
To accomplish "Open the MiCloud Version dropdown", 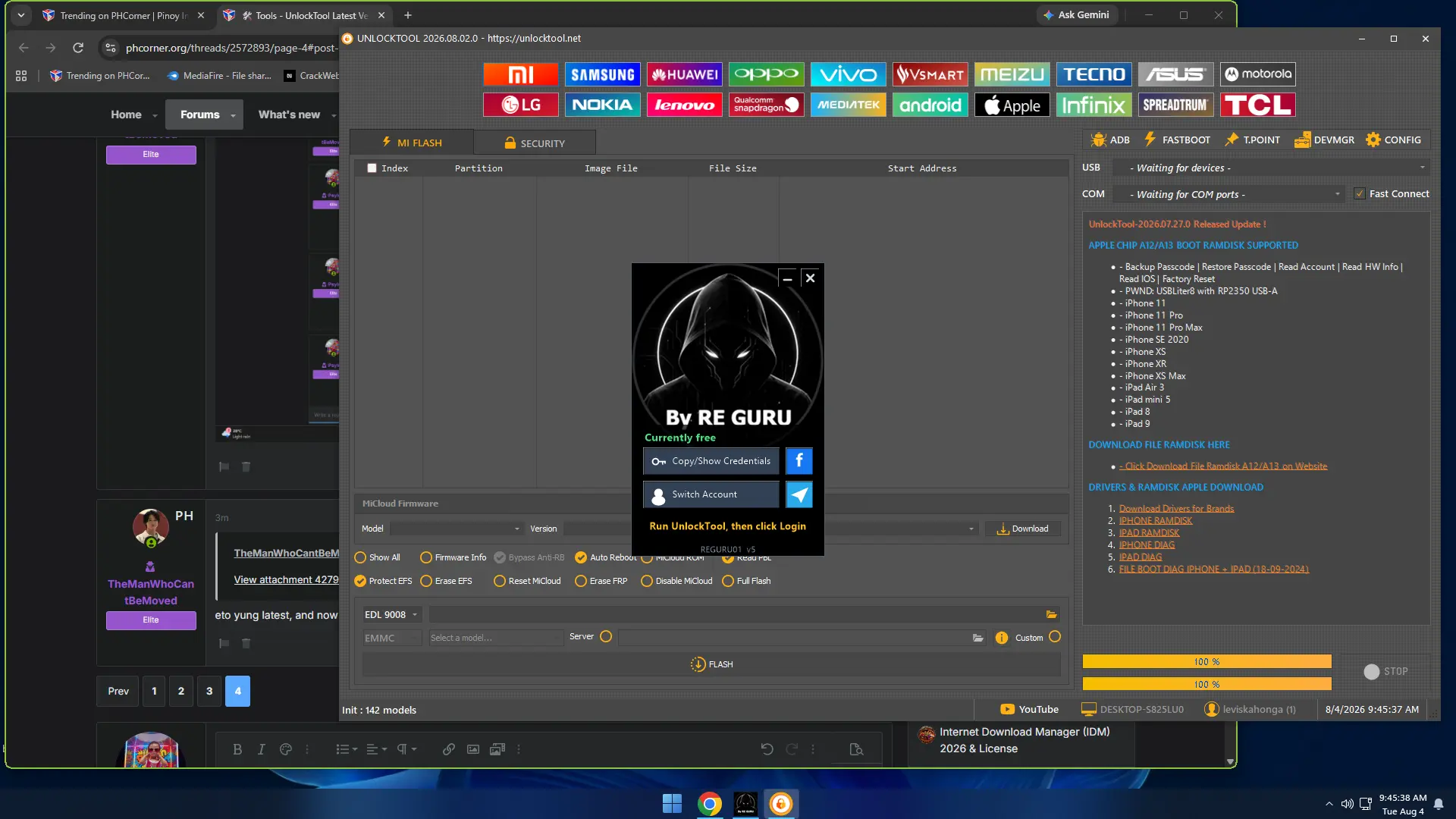I will coord(770,529).
